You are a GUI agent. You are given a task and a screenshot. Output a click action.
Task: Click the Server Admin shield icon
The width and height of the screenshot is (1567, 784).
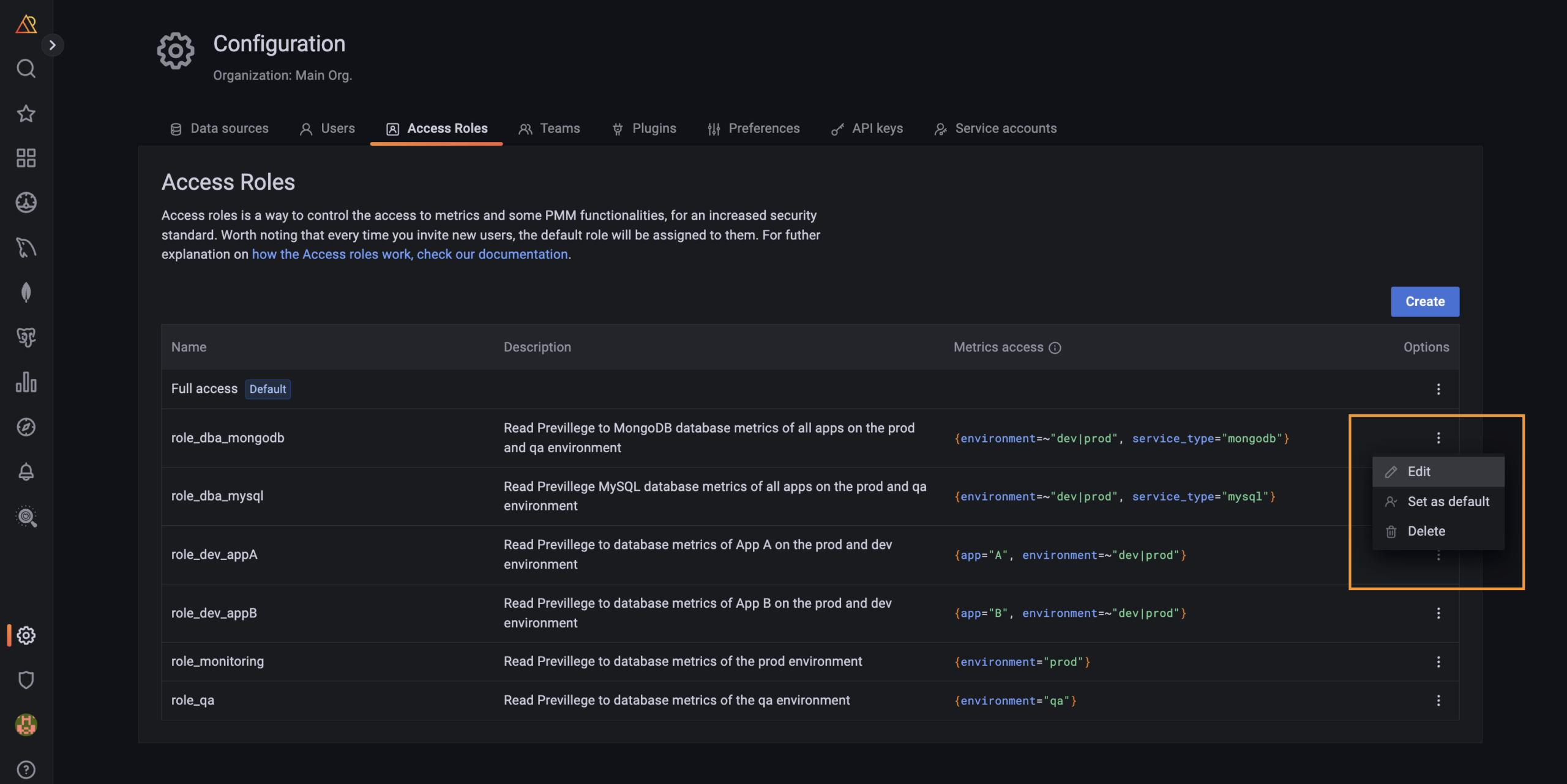coord(26,680)
